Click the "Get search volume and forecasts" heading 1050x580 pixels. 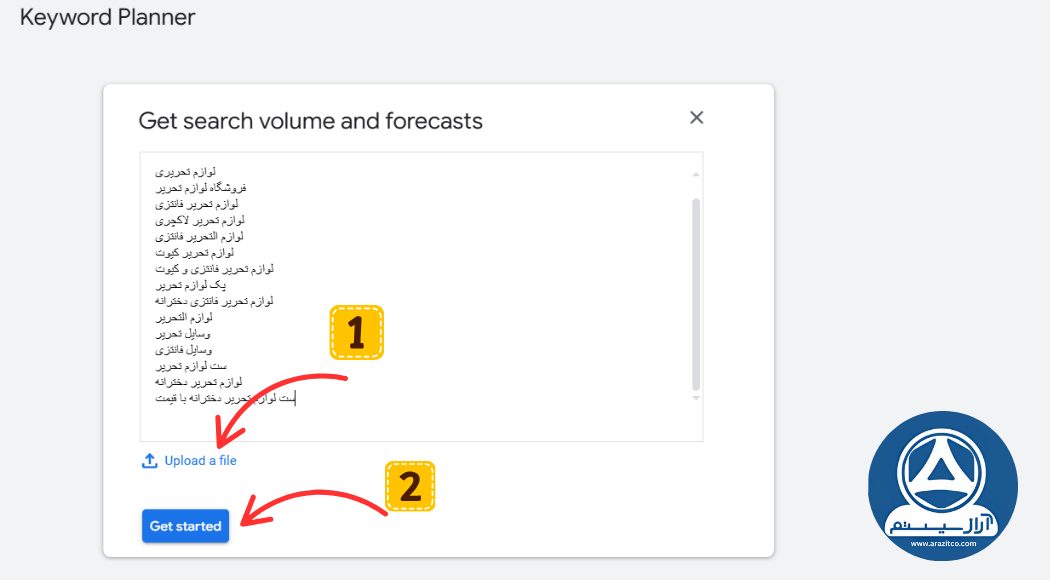pos(310,121)
